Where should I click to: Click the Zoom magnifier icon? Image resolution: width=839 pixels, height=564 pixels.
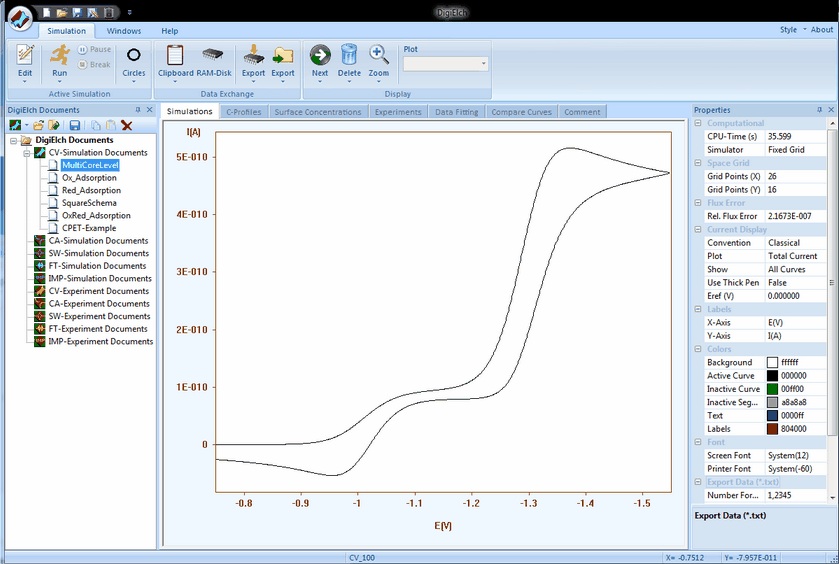pyautogui.click(x=378, y=56)
